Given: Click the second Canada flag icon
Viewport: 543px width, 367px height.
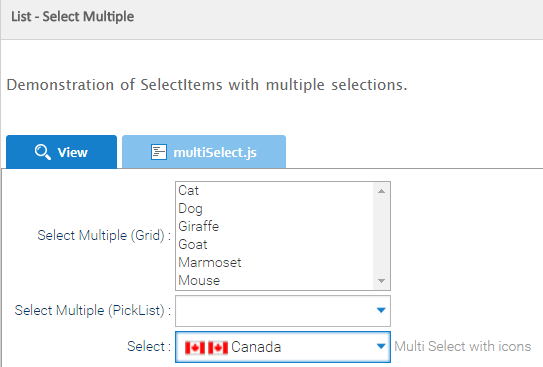Looking at the screenshot, I should (218, 348).
